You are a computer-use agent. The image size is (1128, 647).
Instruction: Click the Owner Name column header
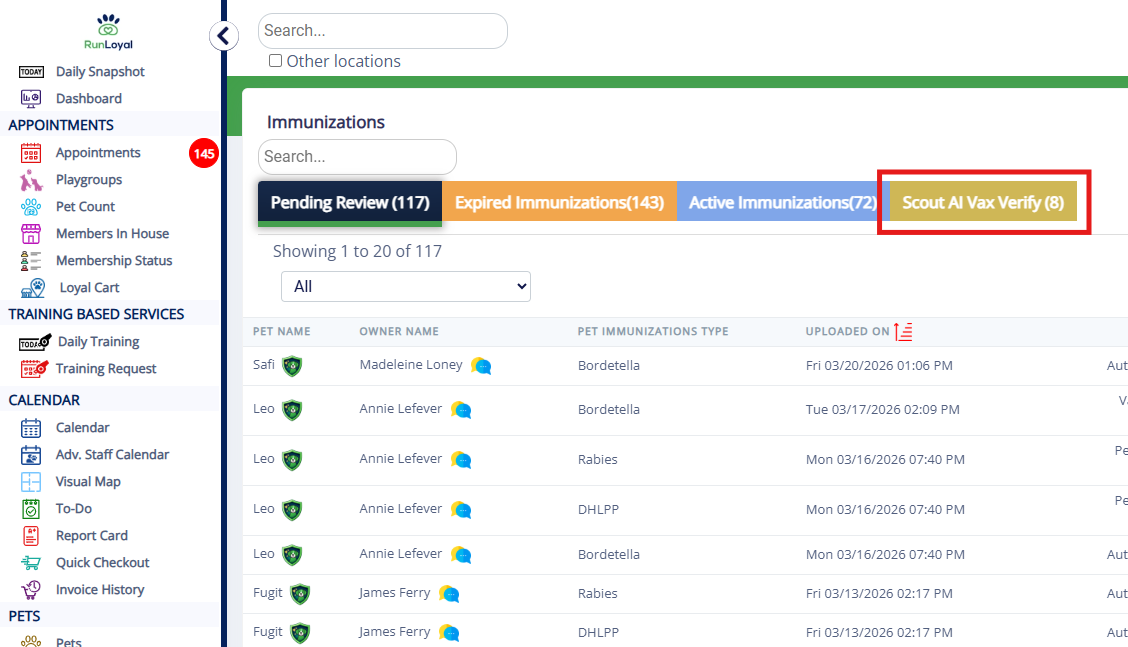point(399,332)
